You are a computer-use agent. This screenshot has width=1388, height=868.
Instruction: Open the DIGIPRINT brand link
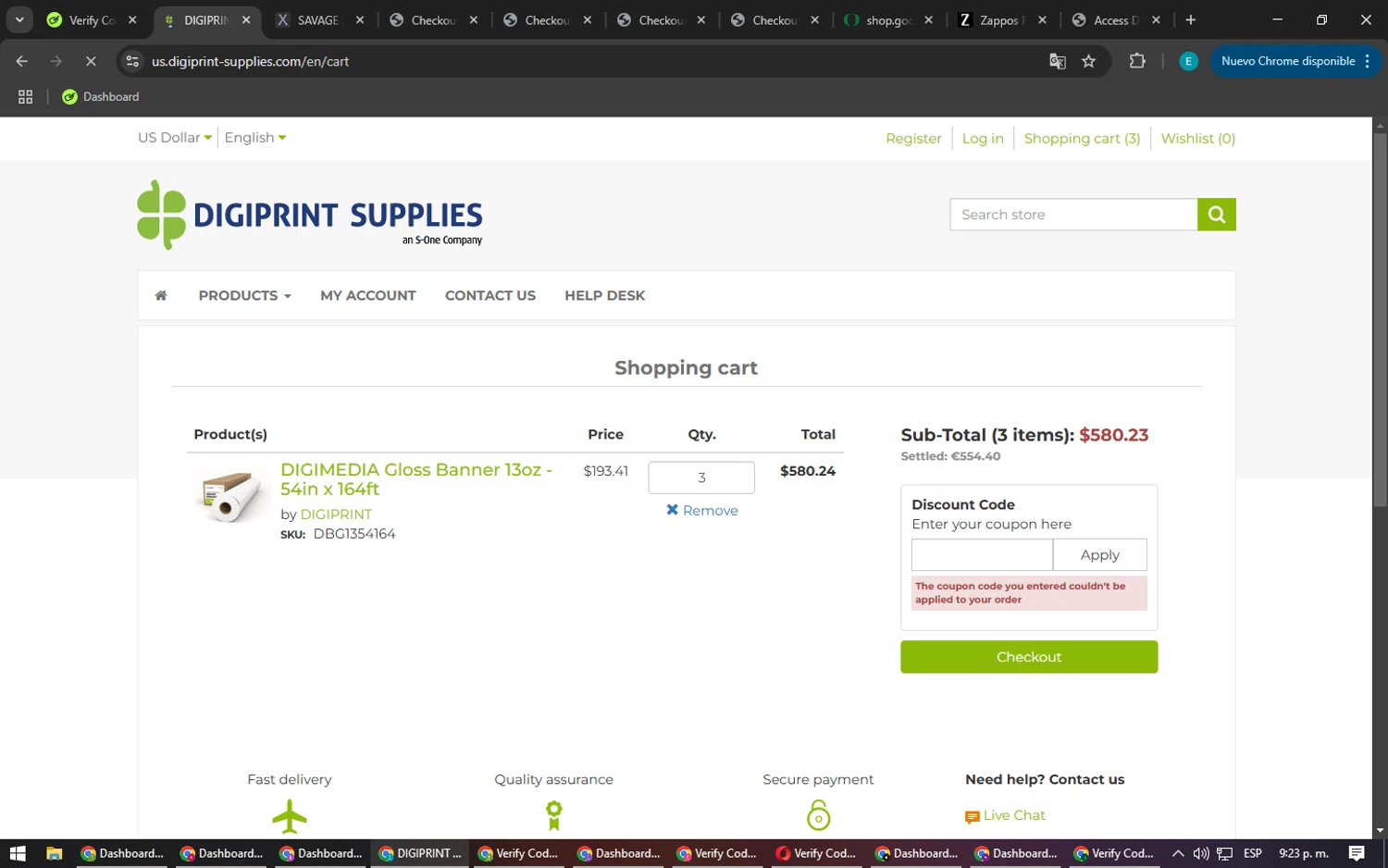tap(336, 514)
